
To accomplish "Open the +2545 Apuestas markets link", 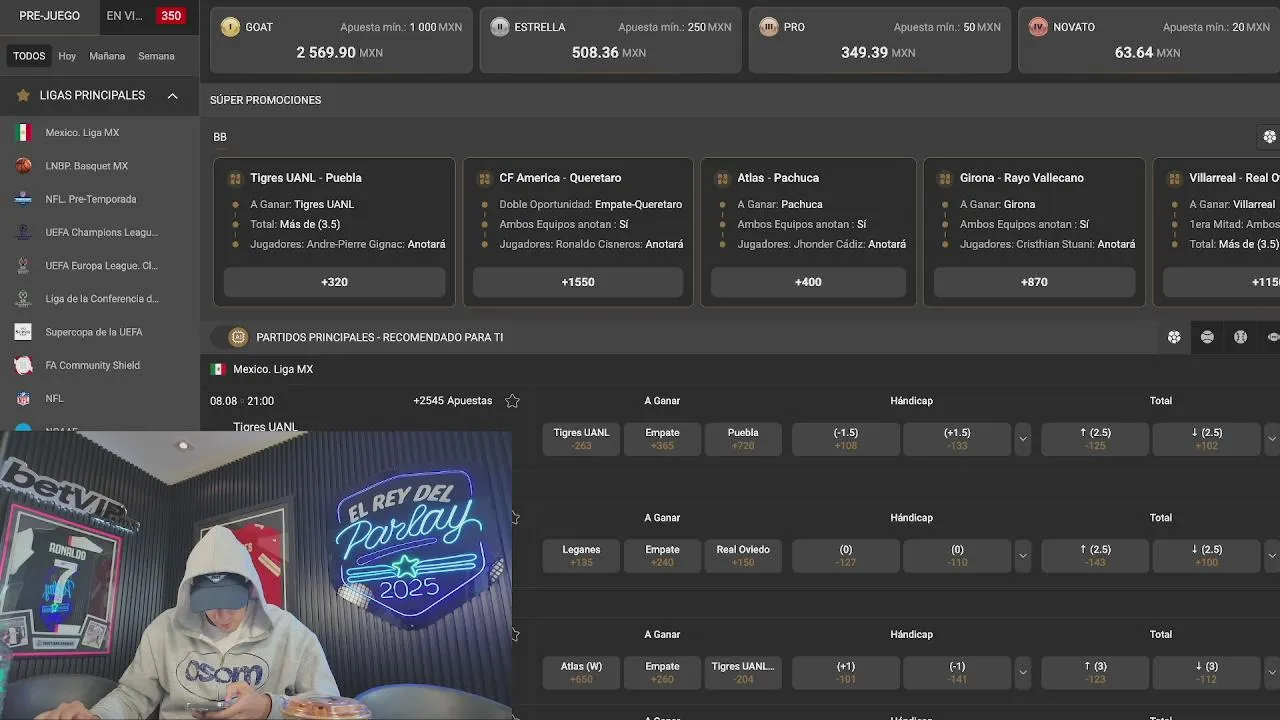I will [x=453, y=401].
